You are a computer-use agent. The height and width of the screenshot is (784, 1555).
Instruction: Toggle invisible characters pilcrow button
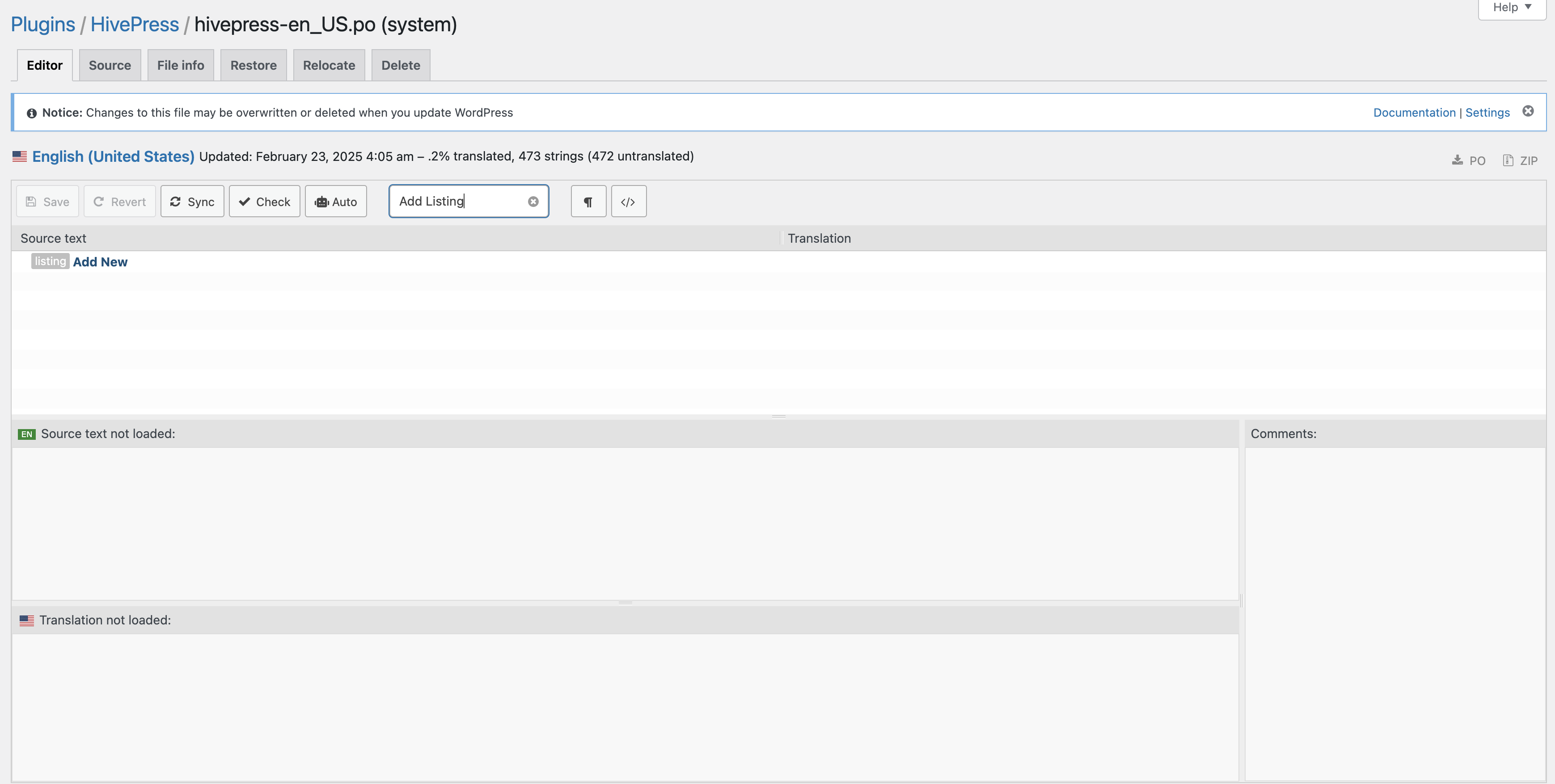588,202
